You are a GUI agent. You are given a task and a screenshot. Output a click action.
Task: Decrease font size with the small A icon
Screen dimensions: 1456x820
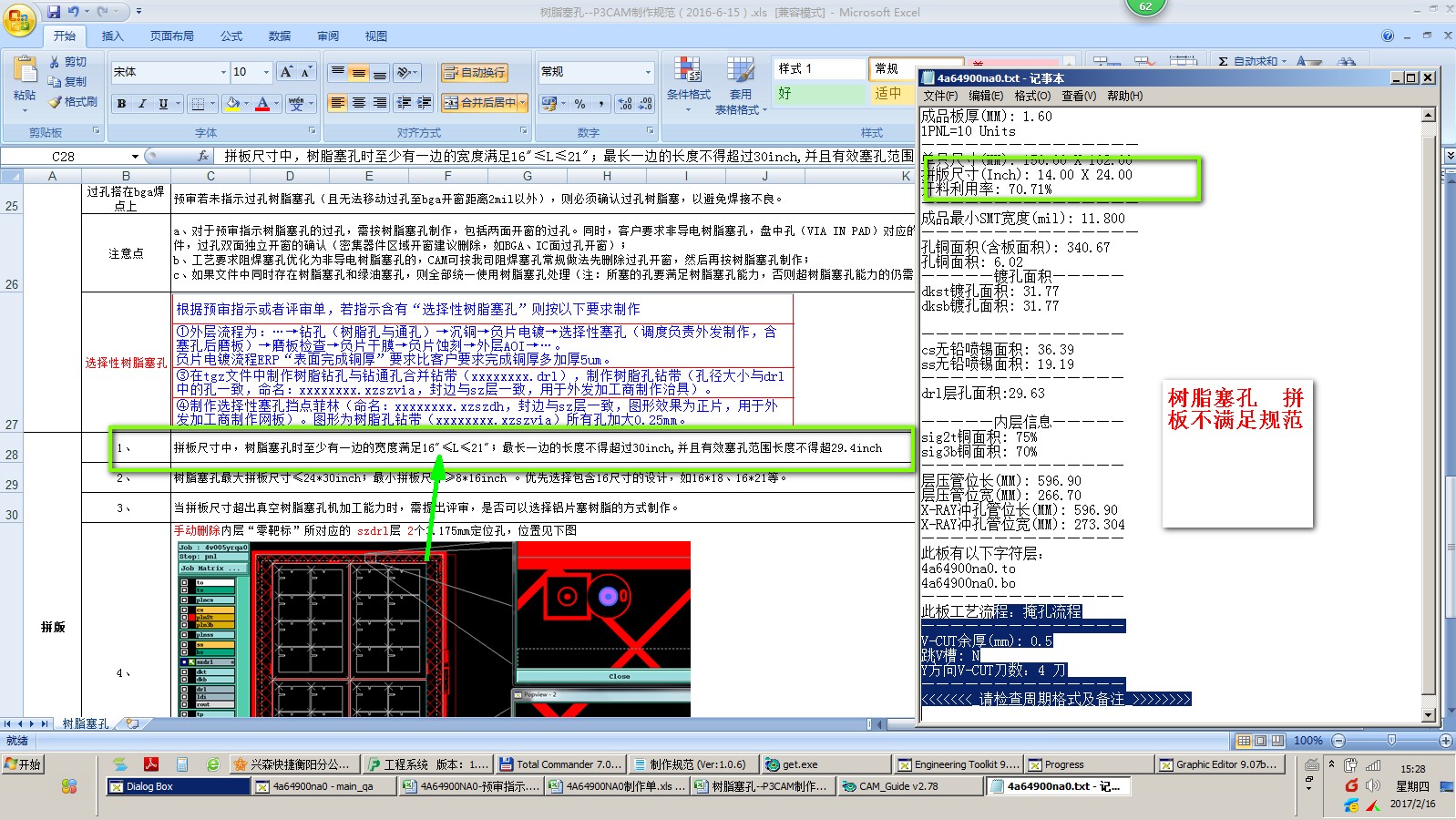point(306,72)
